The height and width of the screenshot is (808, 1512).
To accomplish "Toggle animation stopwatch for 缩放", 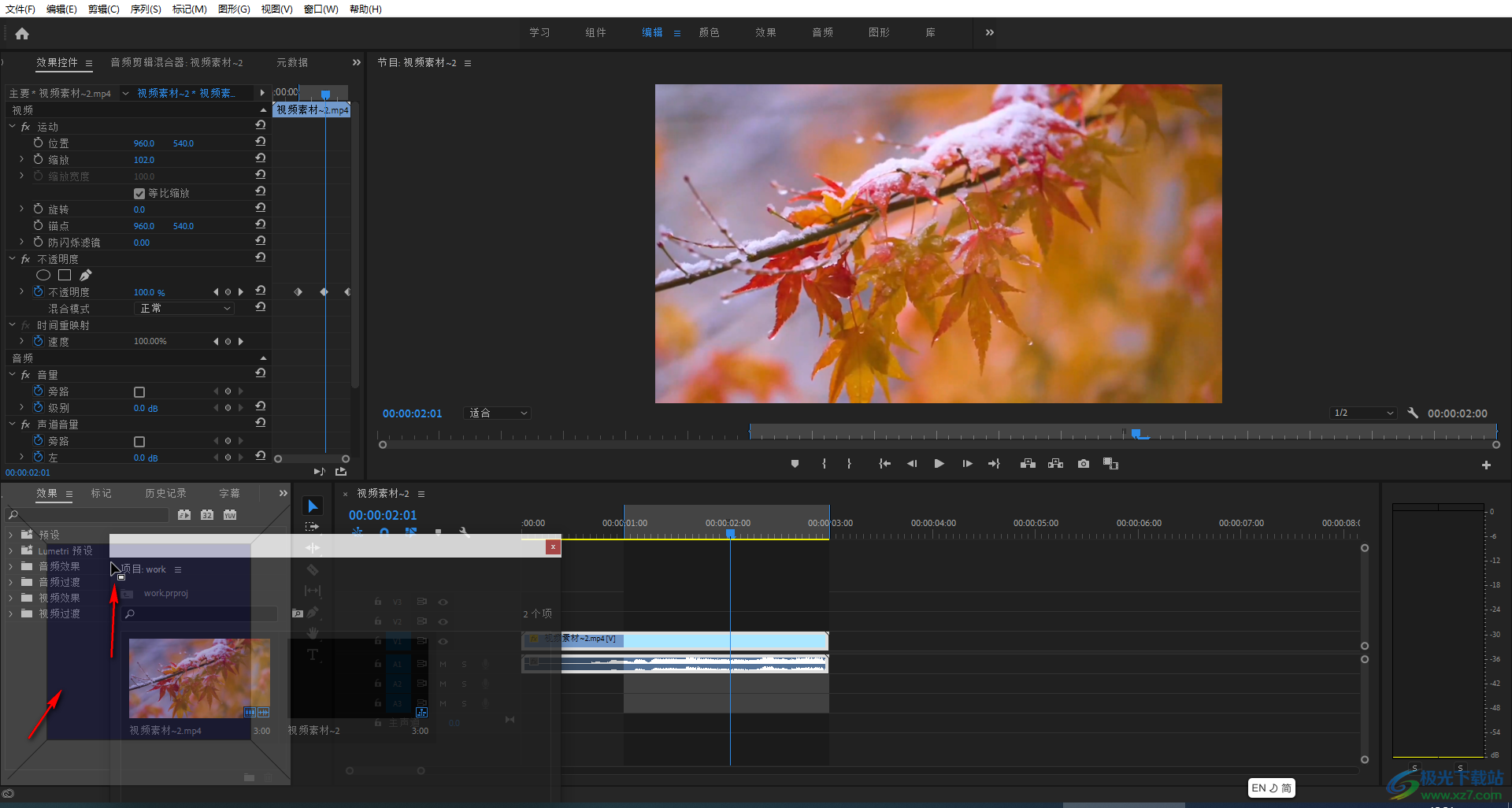I will tap(38, 159).
